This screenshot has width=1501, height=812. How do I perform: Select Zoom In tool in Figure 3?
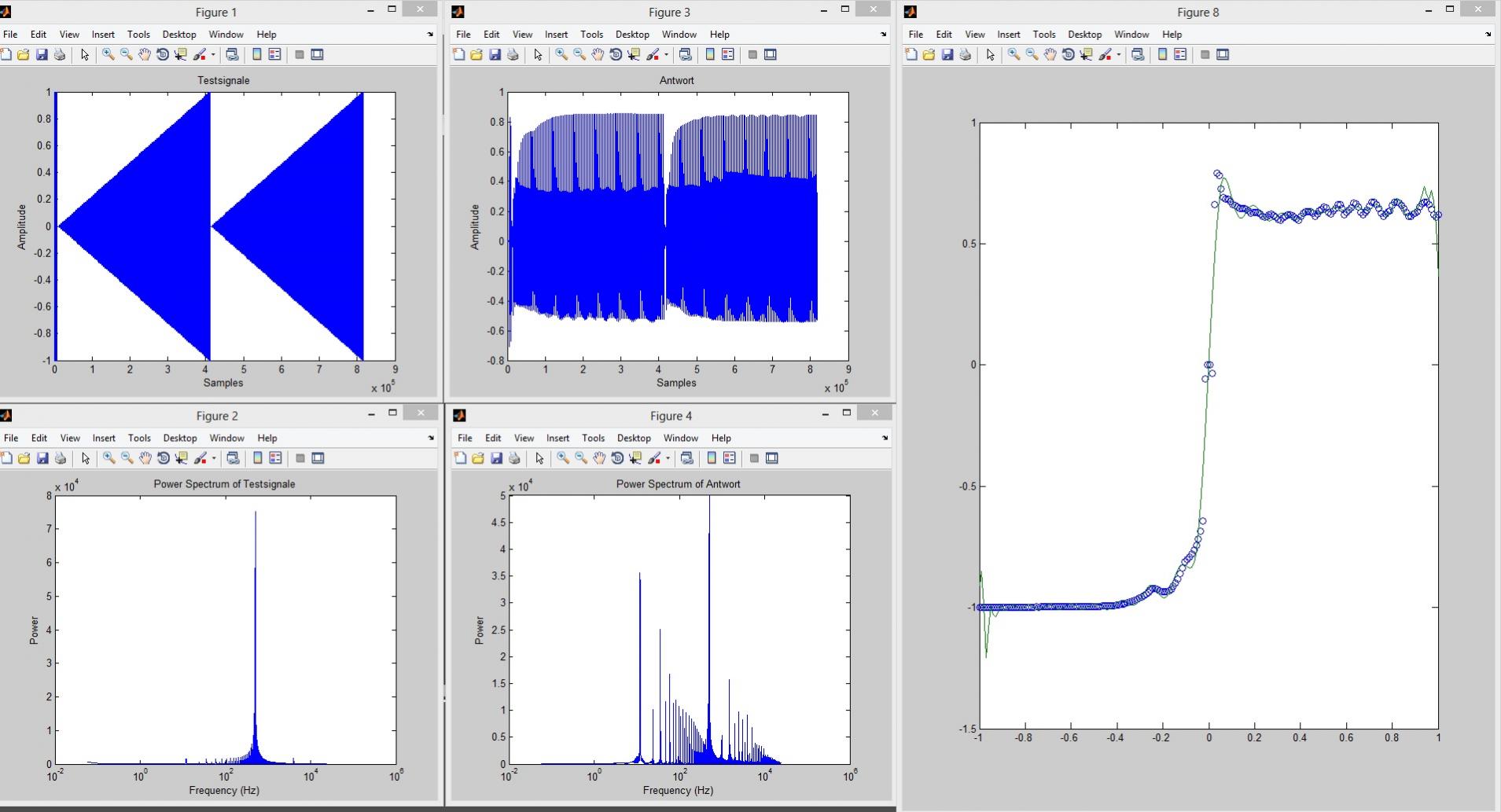click(x=561, y=54)
